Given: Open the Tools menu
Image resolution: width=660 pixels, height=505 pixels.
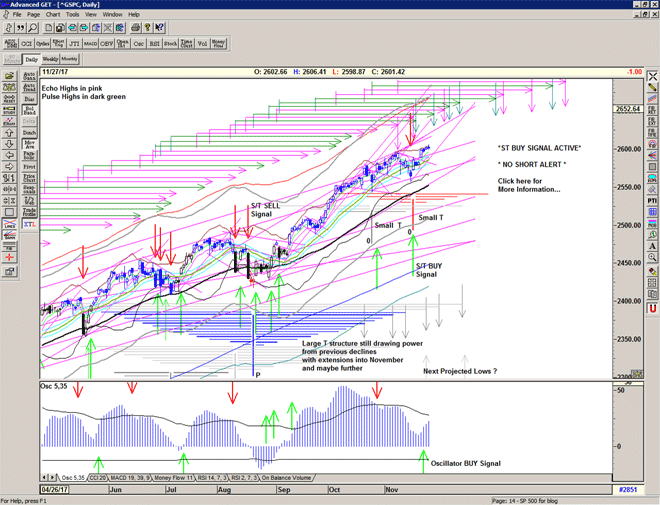Looking at the screenshot, I should pyautogui.click(x=72, y=15).
